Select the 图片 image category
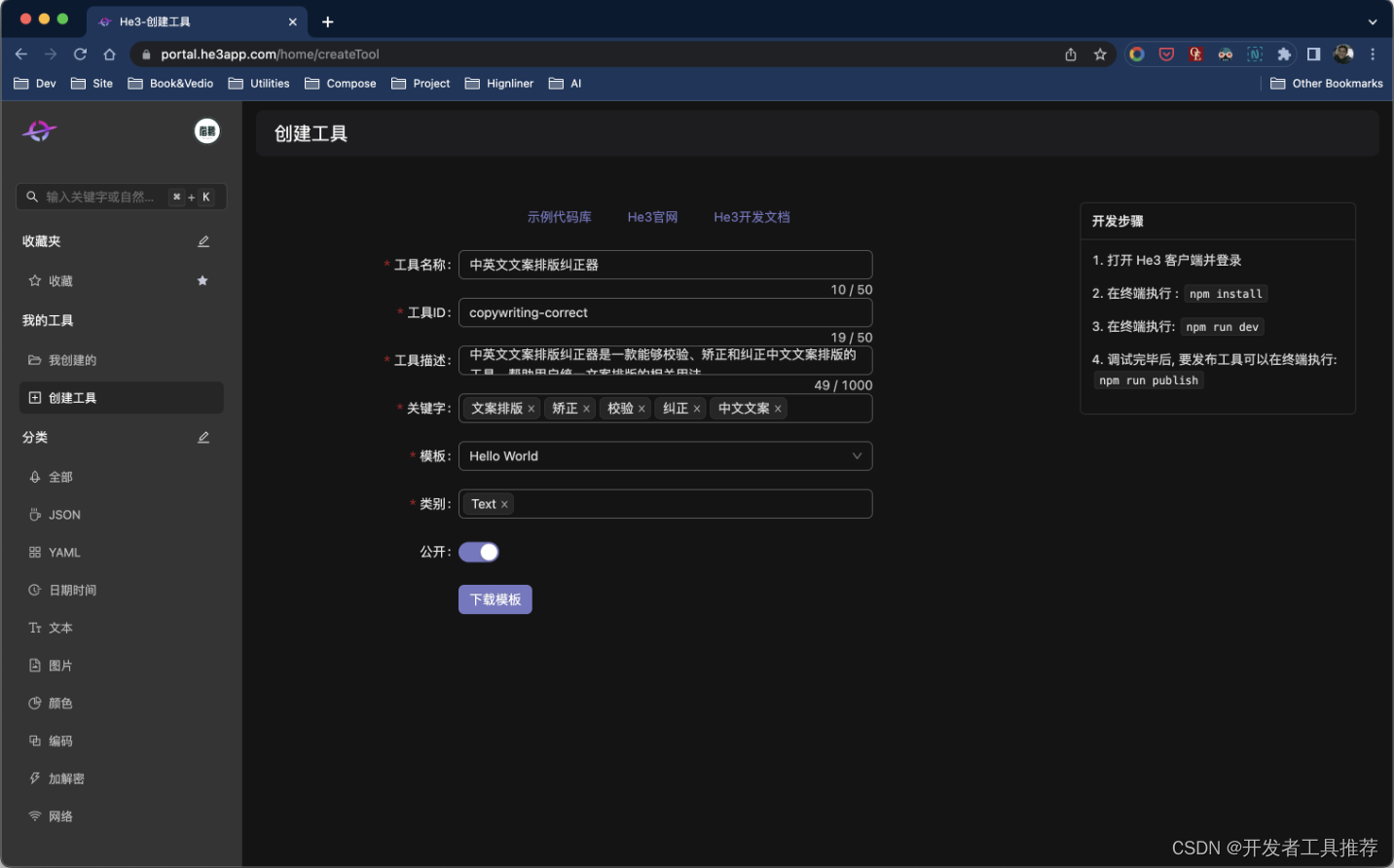Image resolution: width=1394 pixels, height=868 pixels. pyautogui.click(x=58, y=665)
